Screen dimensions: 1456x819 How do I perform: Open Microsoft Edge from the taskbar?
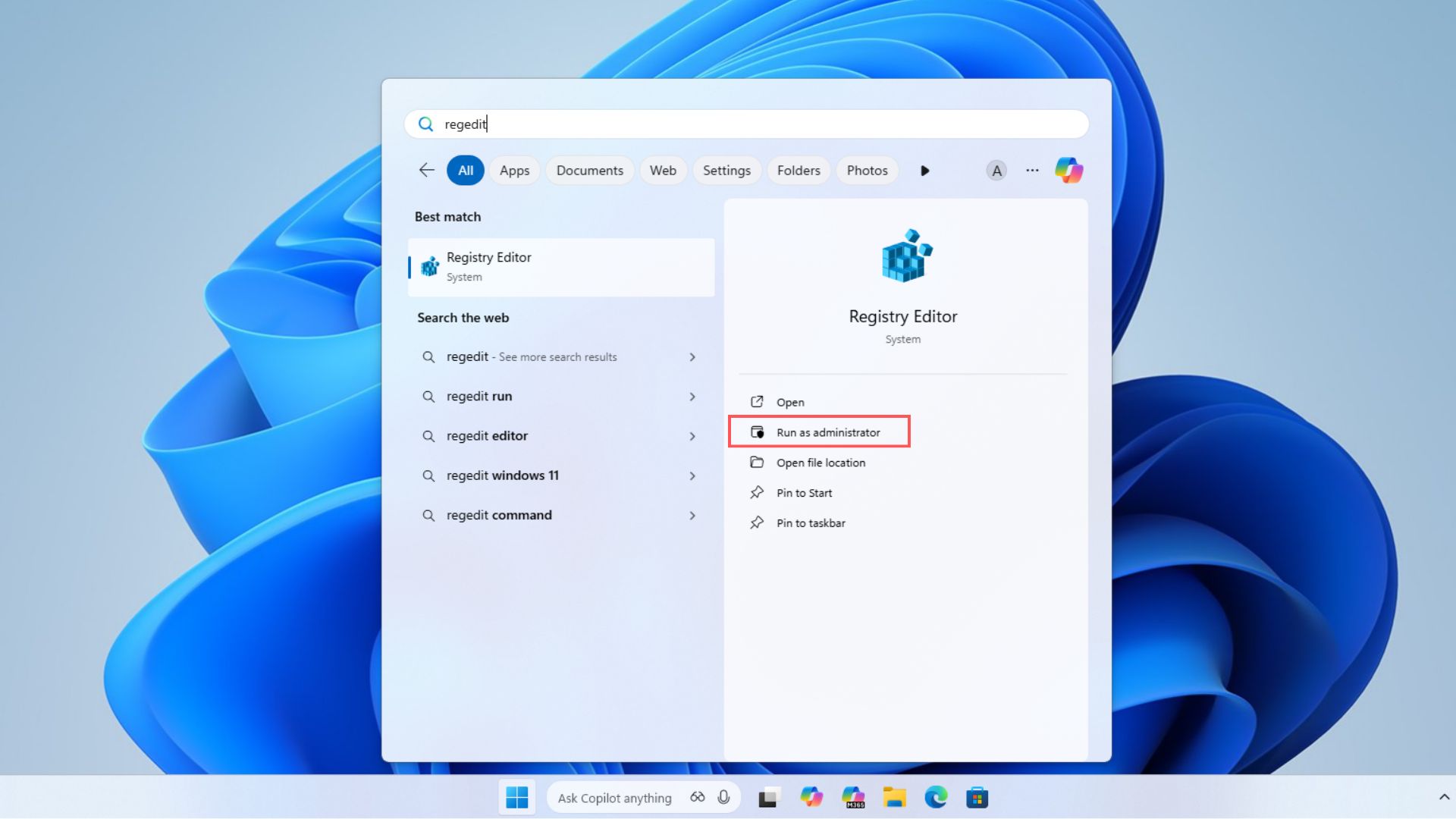pyautogui.click(x=936, y=797)
